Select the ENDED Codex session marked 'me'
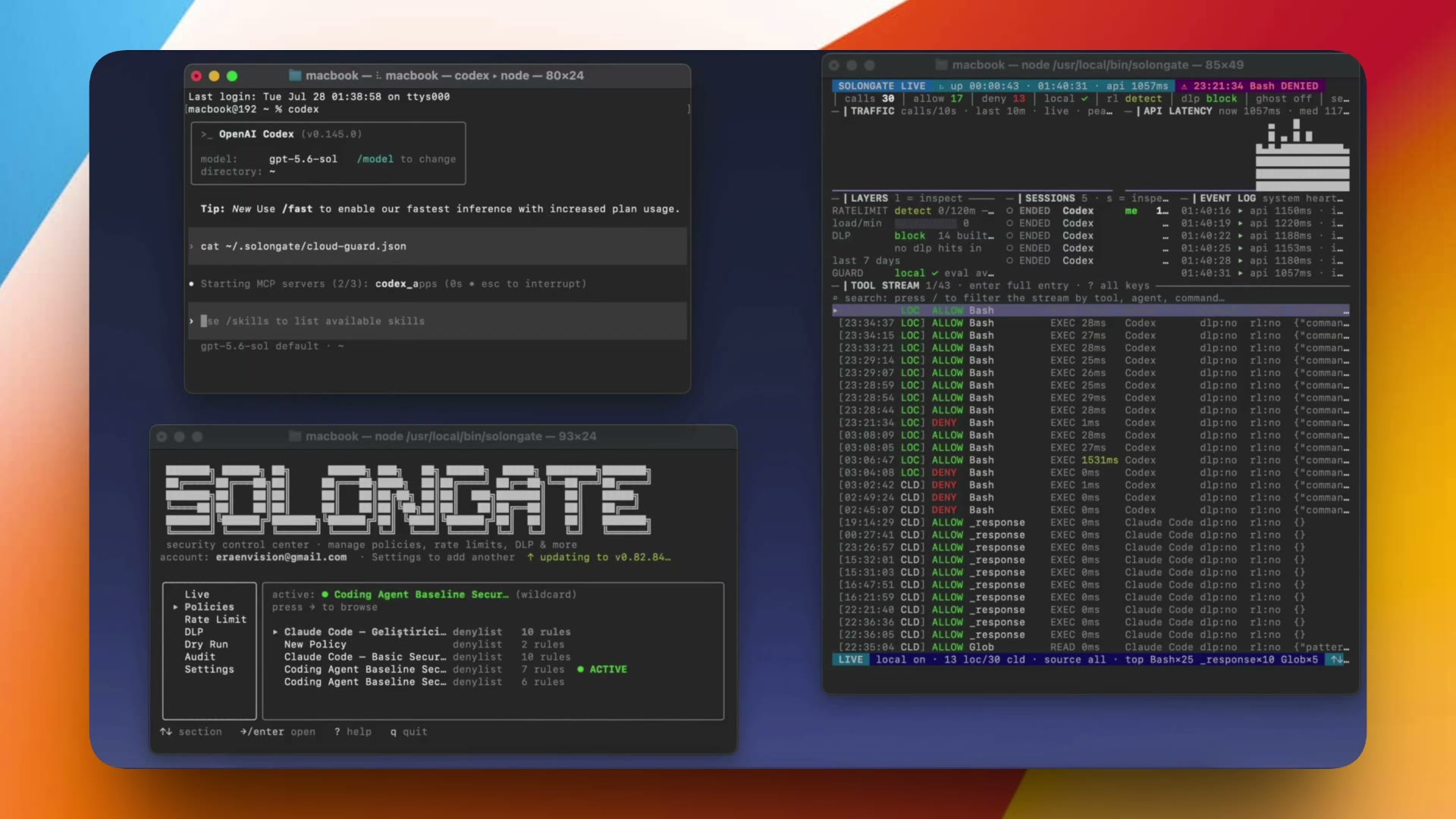The image size is (1456, 819). coord(1087,211)
